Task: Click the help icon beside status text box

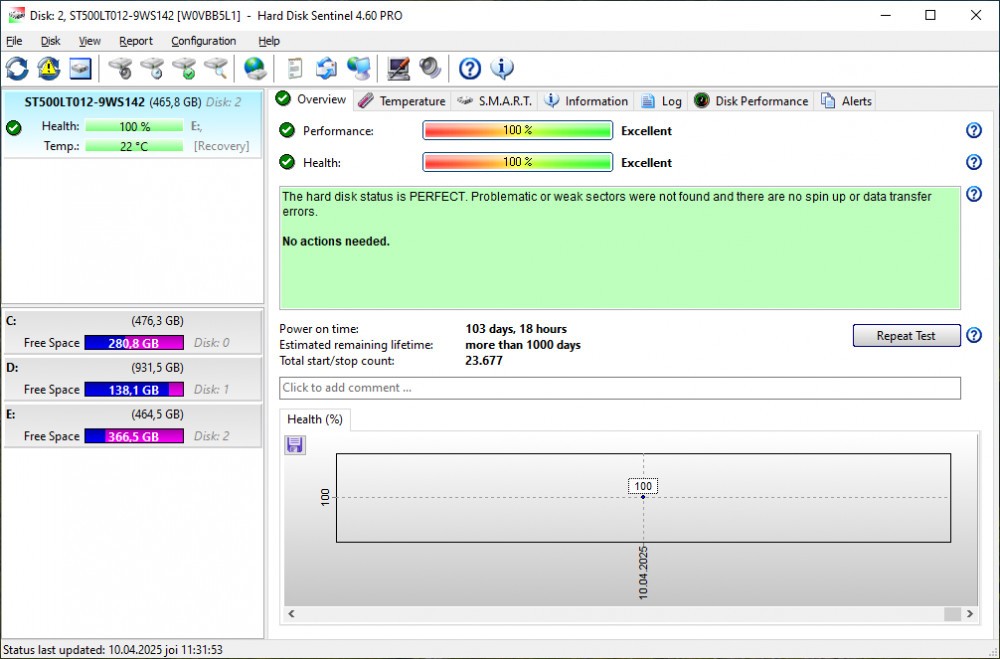Action: [x=973, y=194]
